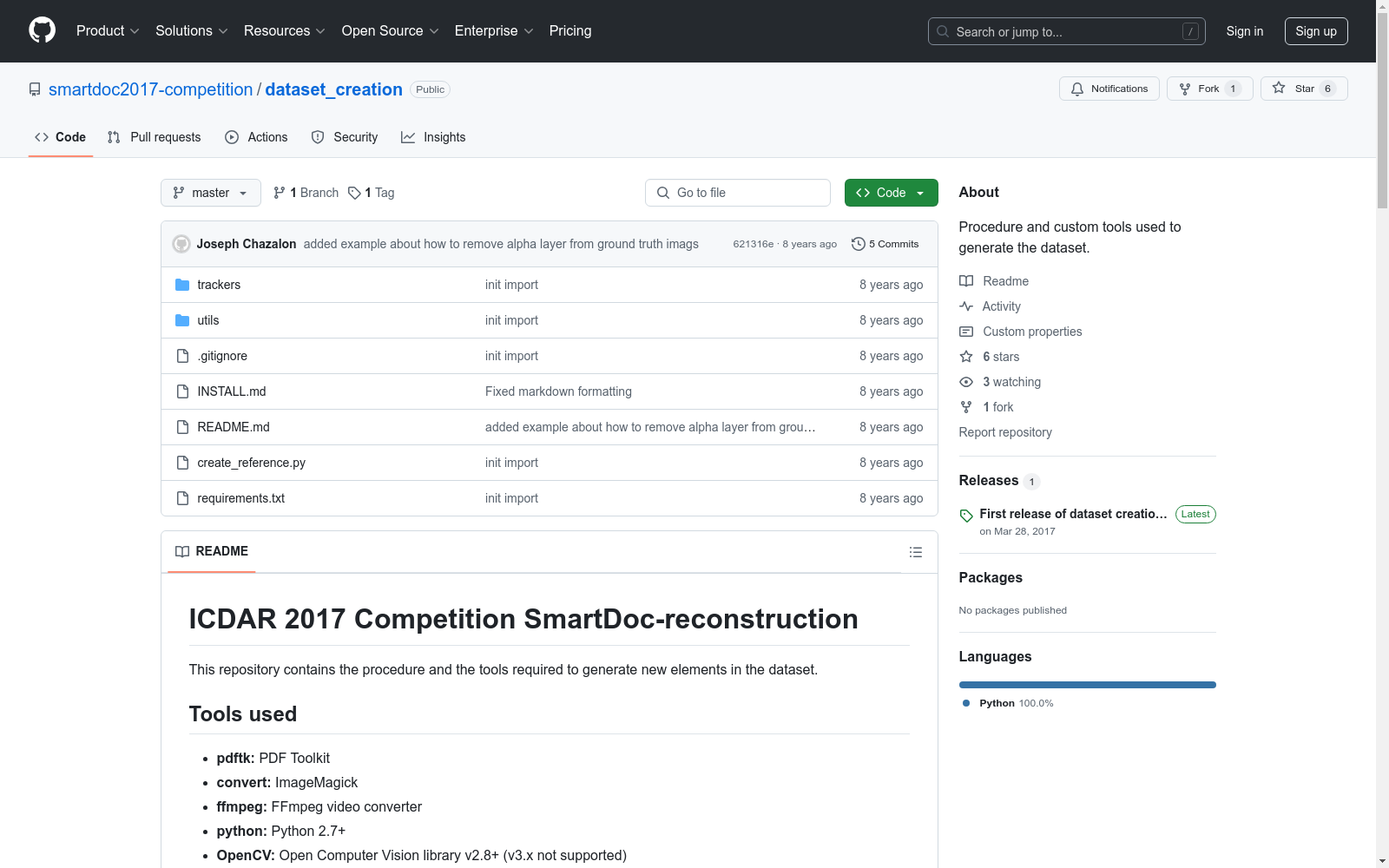View the Insights tab
1389x868 pixels.
433,137
